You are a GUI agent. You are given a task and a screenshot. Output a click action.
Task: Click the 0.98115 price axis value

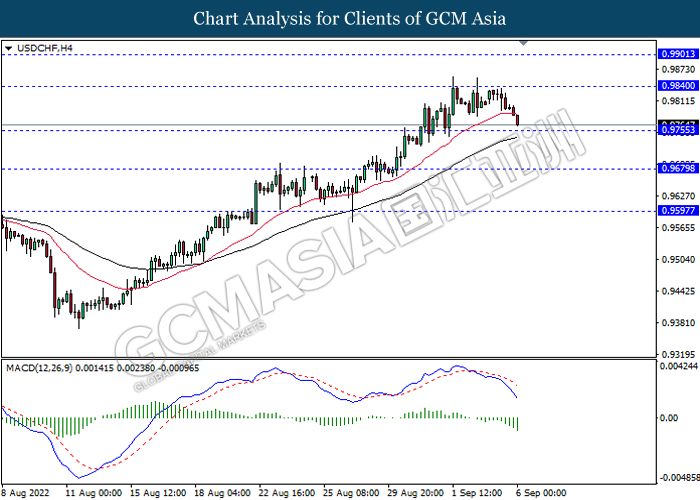click(678, 101)
